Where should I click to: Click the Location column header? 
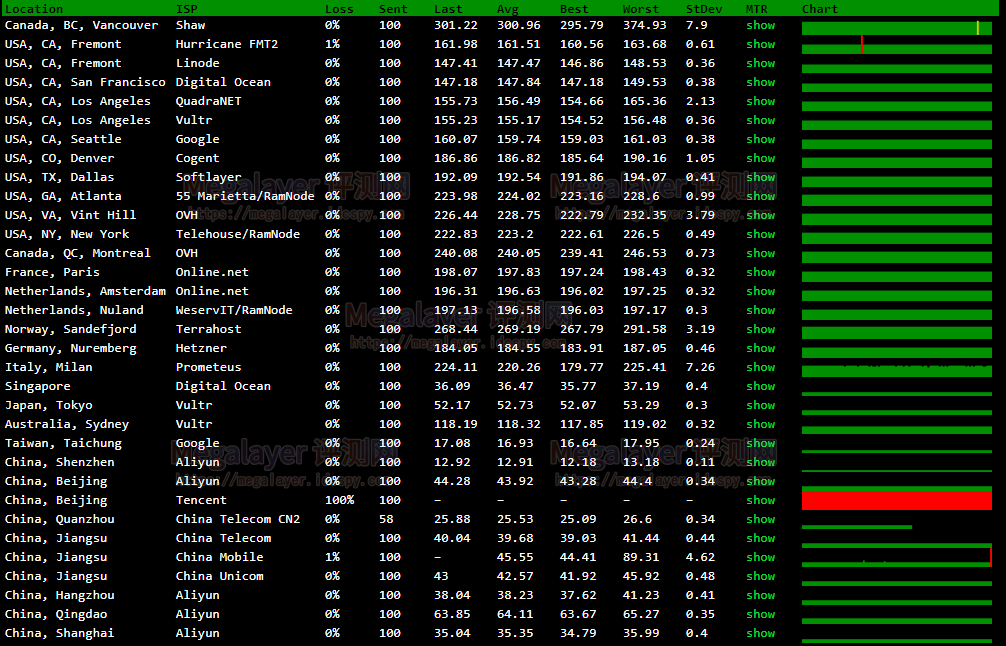(34, 9)
